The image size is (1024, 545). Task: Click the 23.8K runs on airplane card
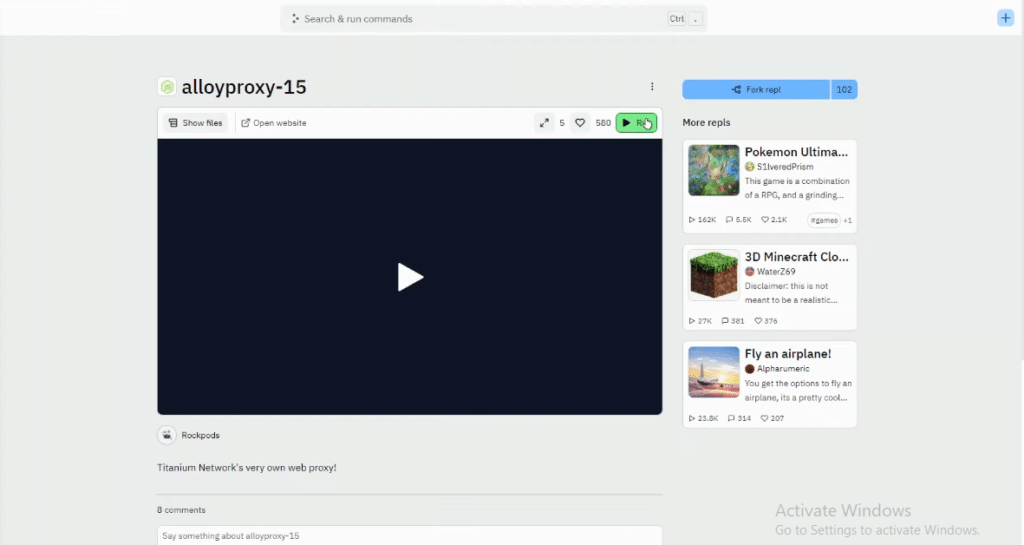tap(703, 418)
